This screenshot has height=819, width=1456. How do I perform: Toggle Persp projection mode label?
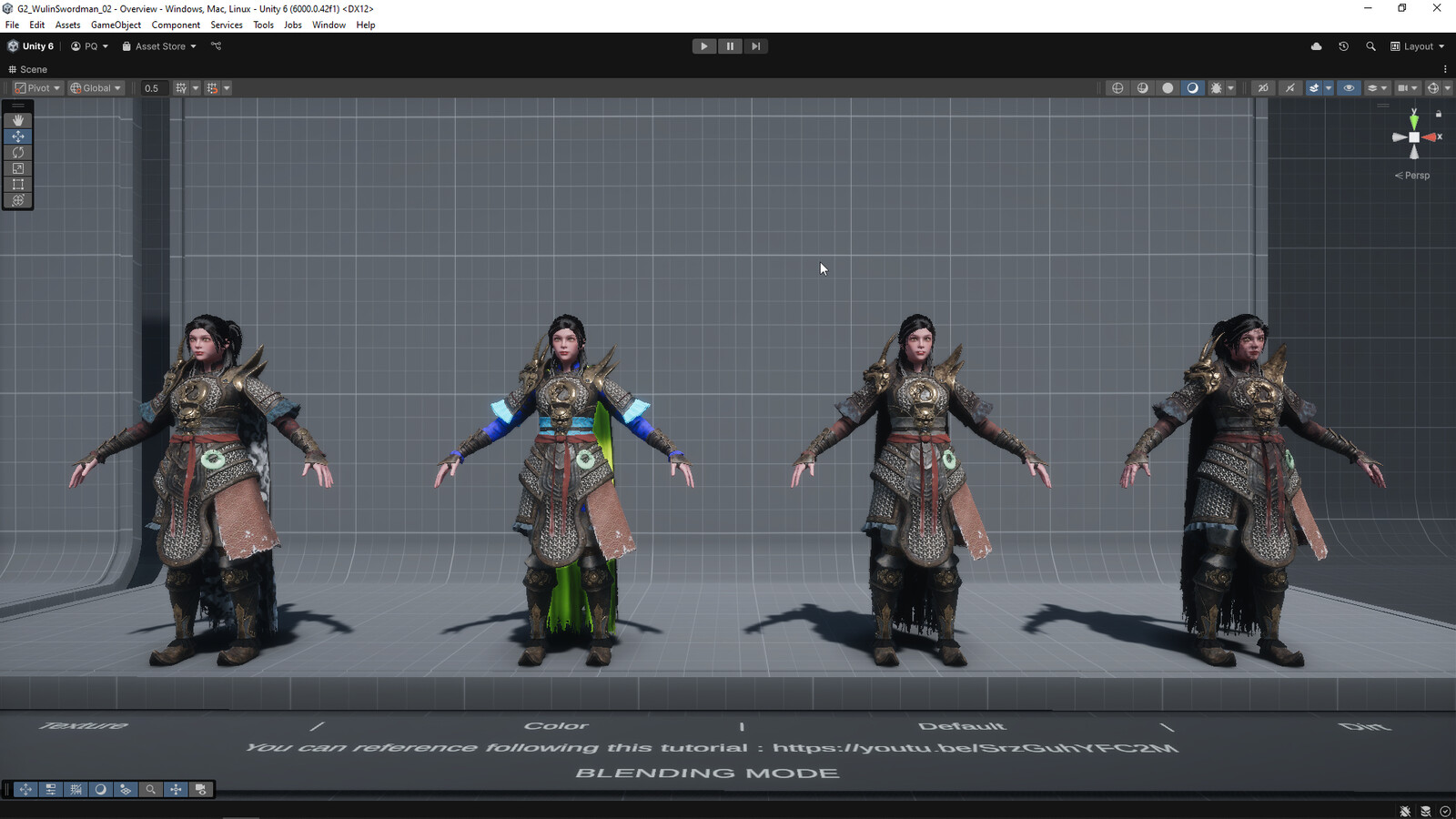point(1412,176)
